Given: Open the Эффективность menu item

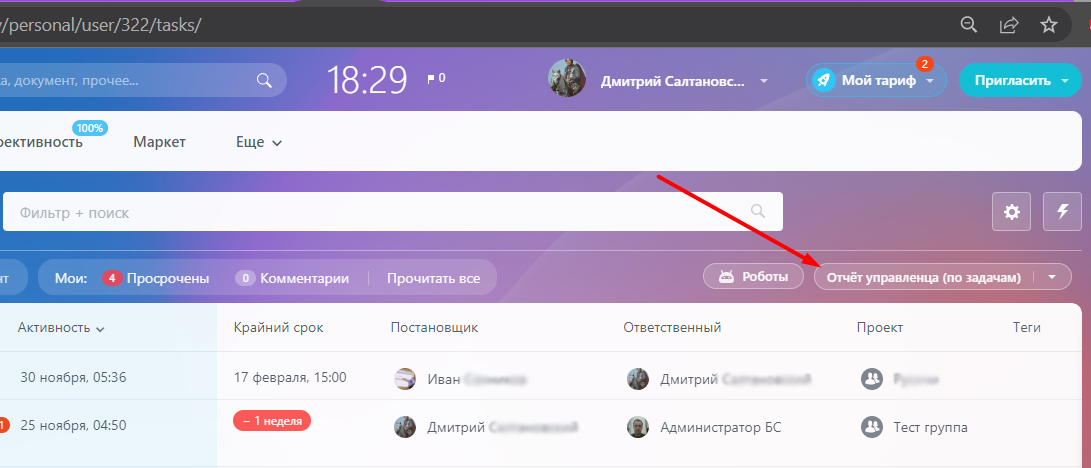Looking at the screenshot, I should 41,142.
